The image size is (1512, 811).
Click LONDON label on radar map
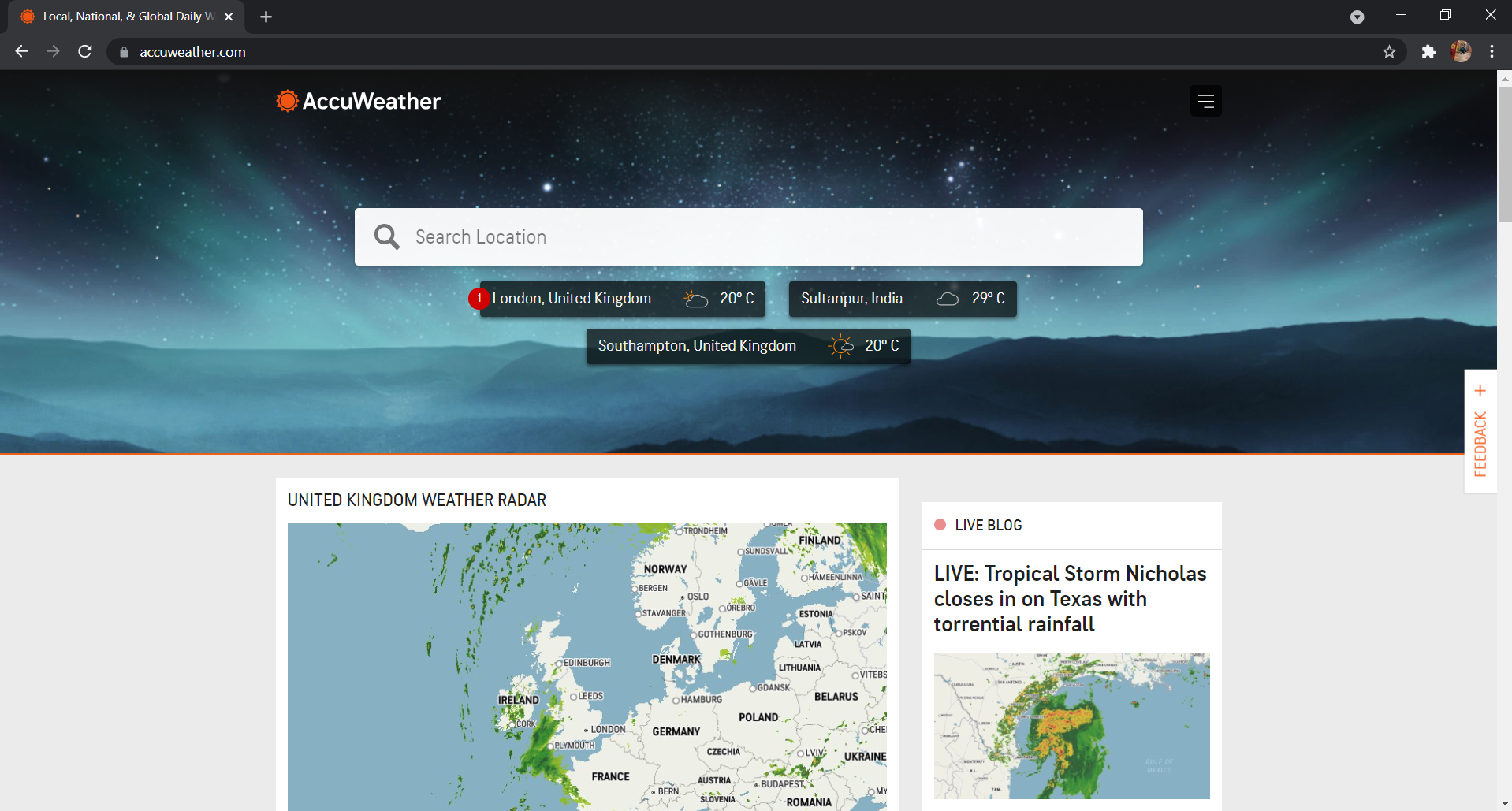(608, 730)
